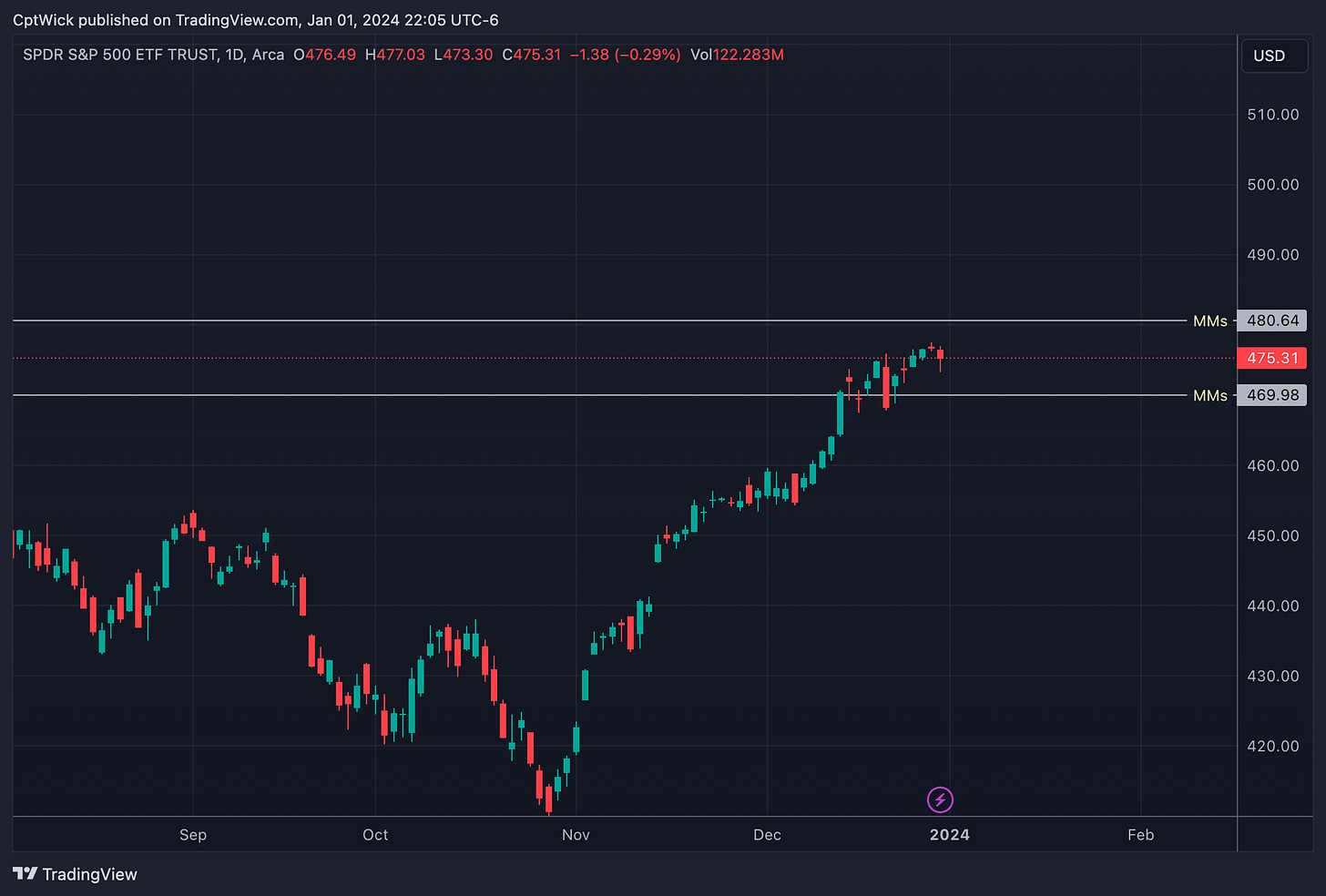Screen dimensions: 1326x896
Task: Click the CptWick published on TradingView.com header
Action: (x=256, y=20)
